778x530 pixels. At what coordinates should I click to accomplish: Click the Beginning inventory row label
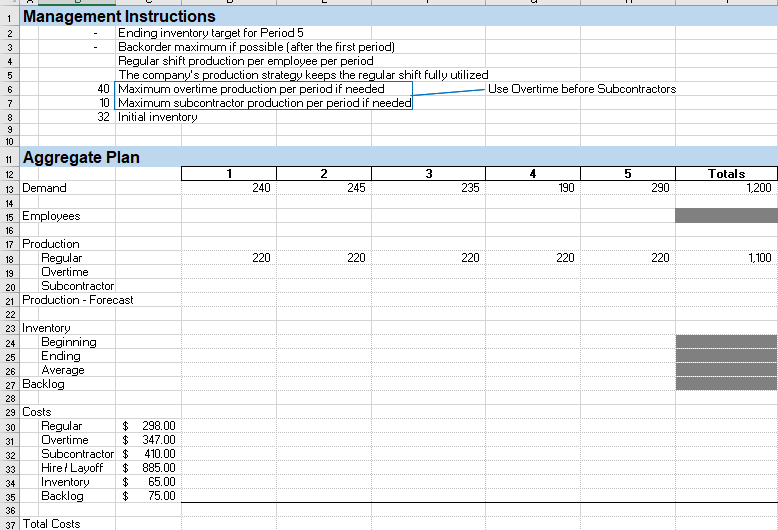68,342
